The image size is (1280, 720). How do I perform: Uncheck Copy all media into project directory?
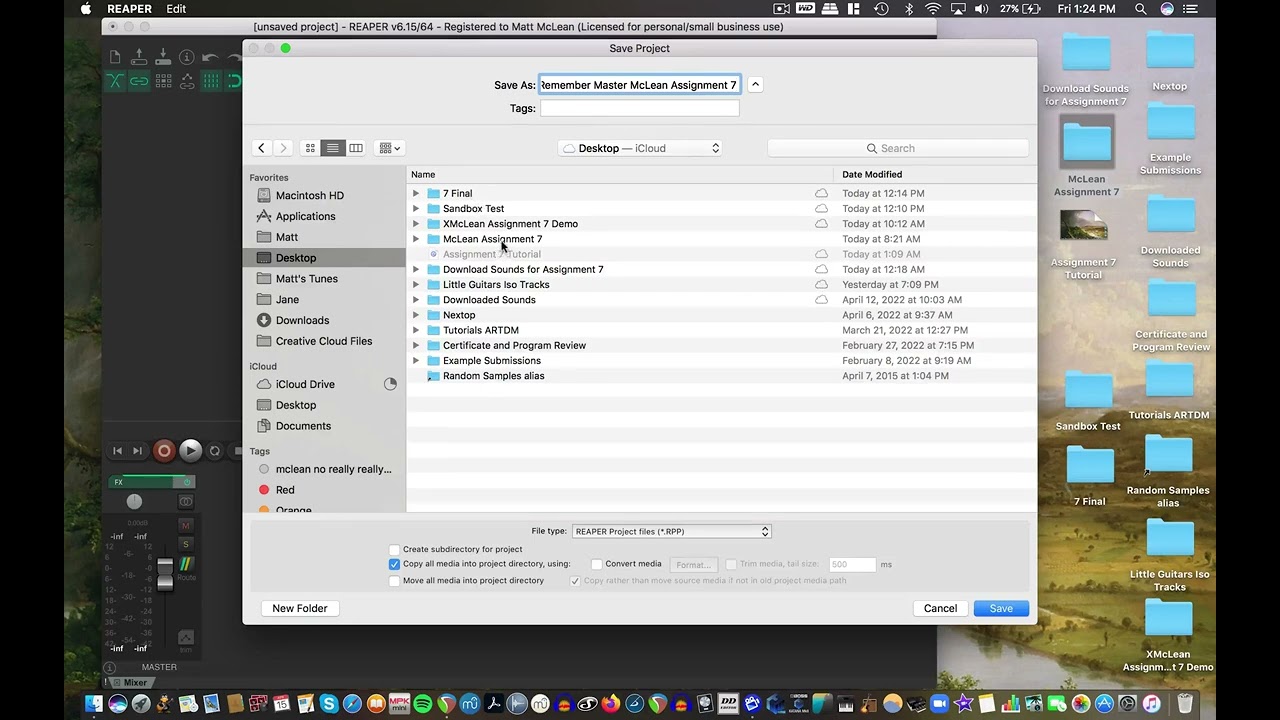[x=394, y=564]
